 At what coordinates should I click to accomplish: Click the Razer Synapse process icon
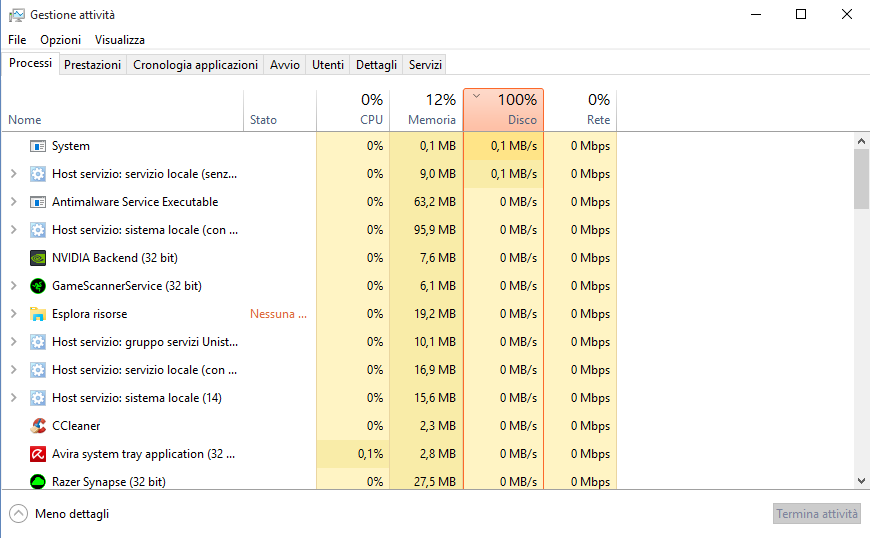[38, 481]
